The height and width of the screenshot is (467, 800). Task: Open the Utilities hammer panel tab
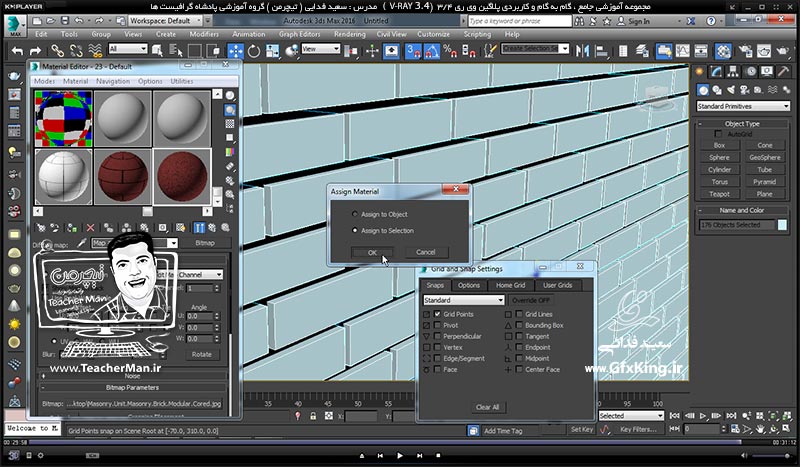coord(784,71)
